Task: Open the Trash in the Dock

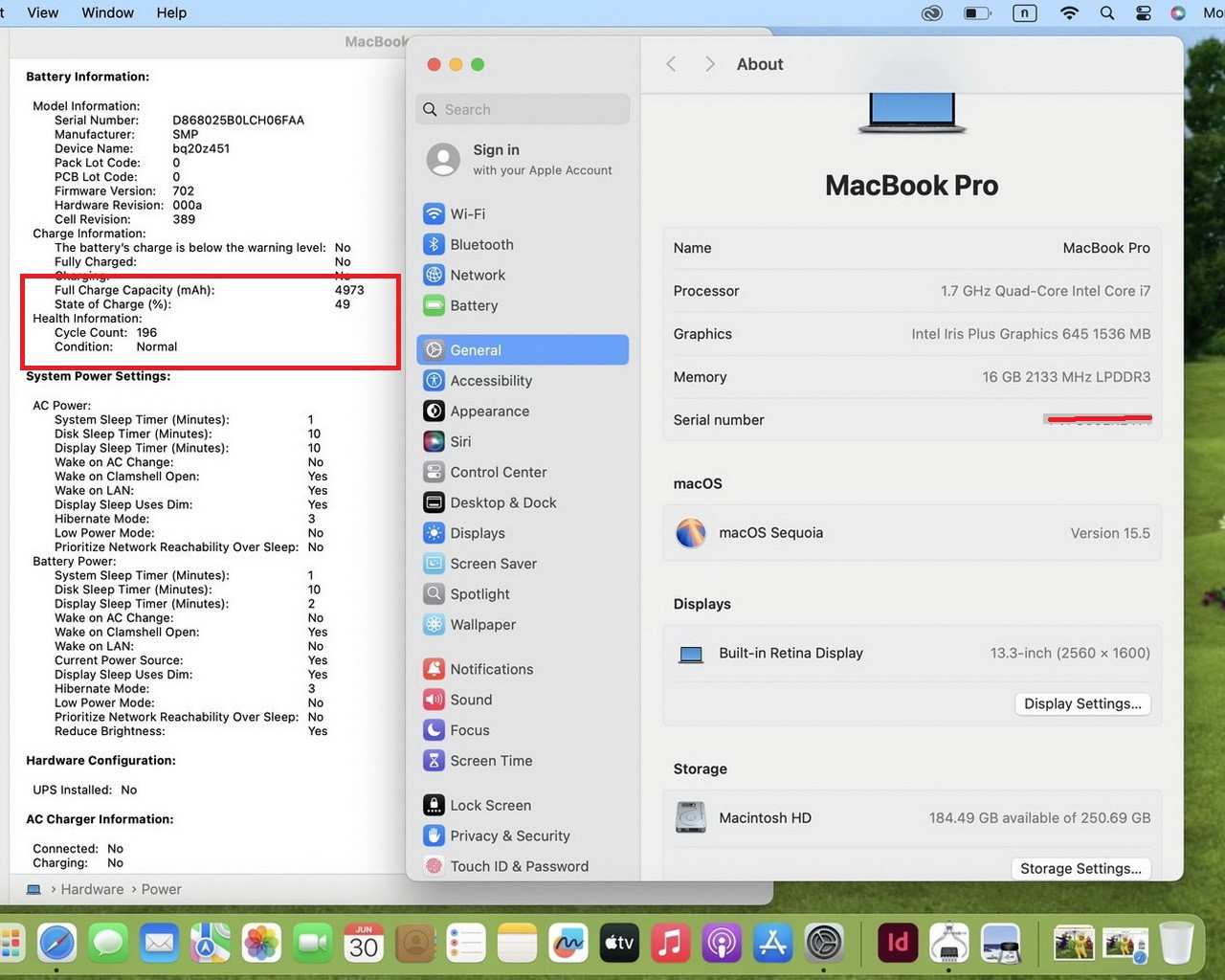Action: [x=1177, y=944]
